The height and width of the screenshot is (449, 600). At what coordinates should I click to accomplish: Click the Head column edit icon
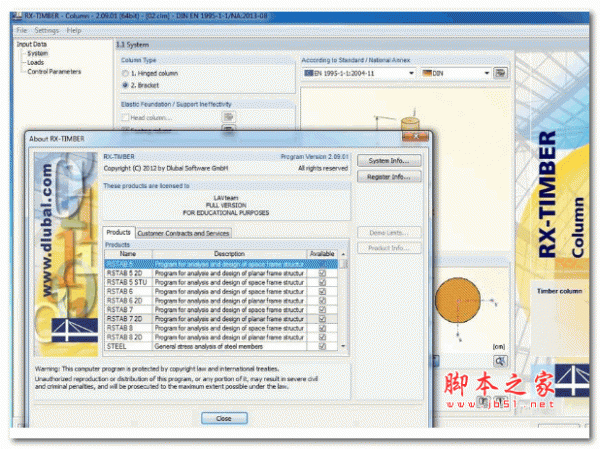point(229,116)
